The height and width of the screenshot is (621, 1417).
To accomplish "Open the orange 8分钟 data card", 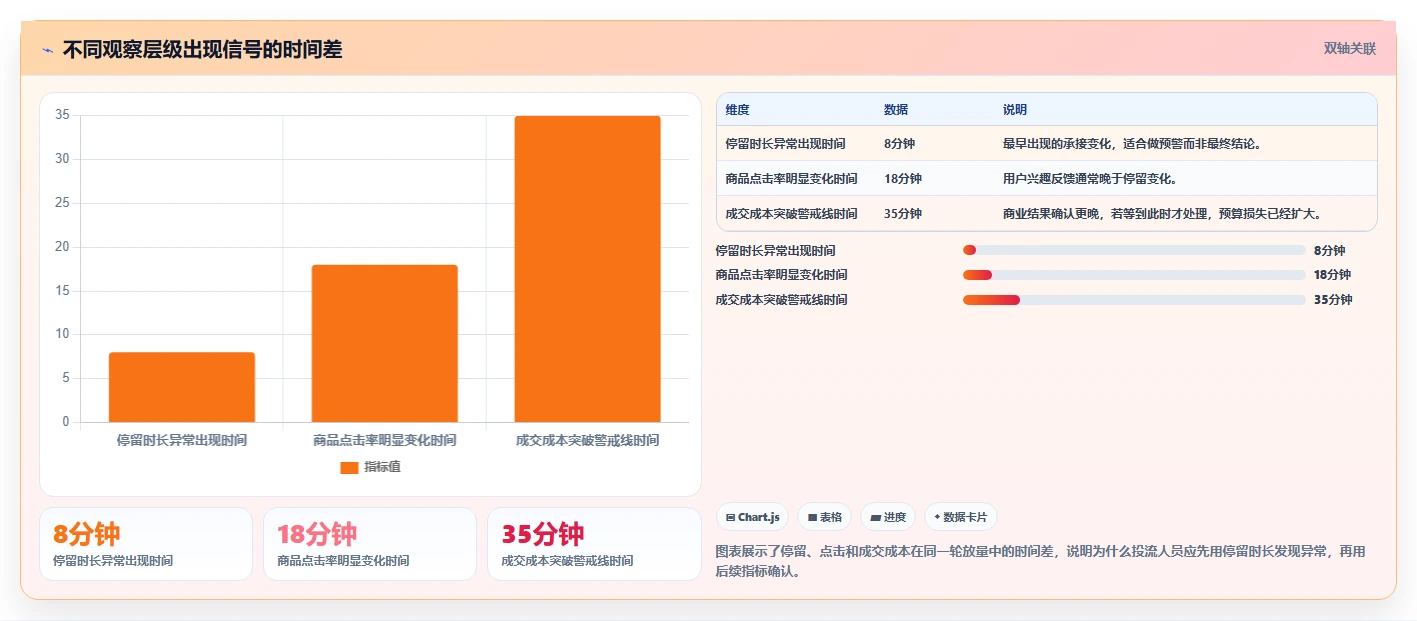I will point(146,544).
